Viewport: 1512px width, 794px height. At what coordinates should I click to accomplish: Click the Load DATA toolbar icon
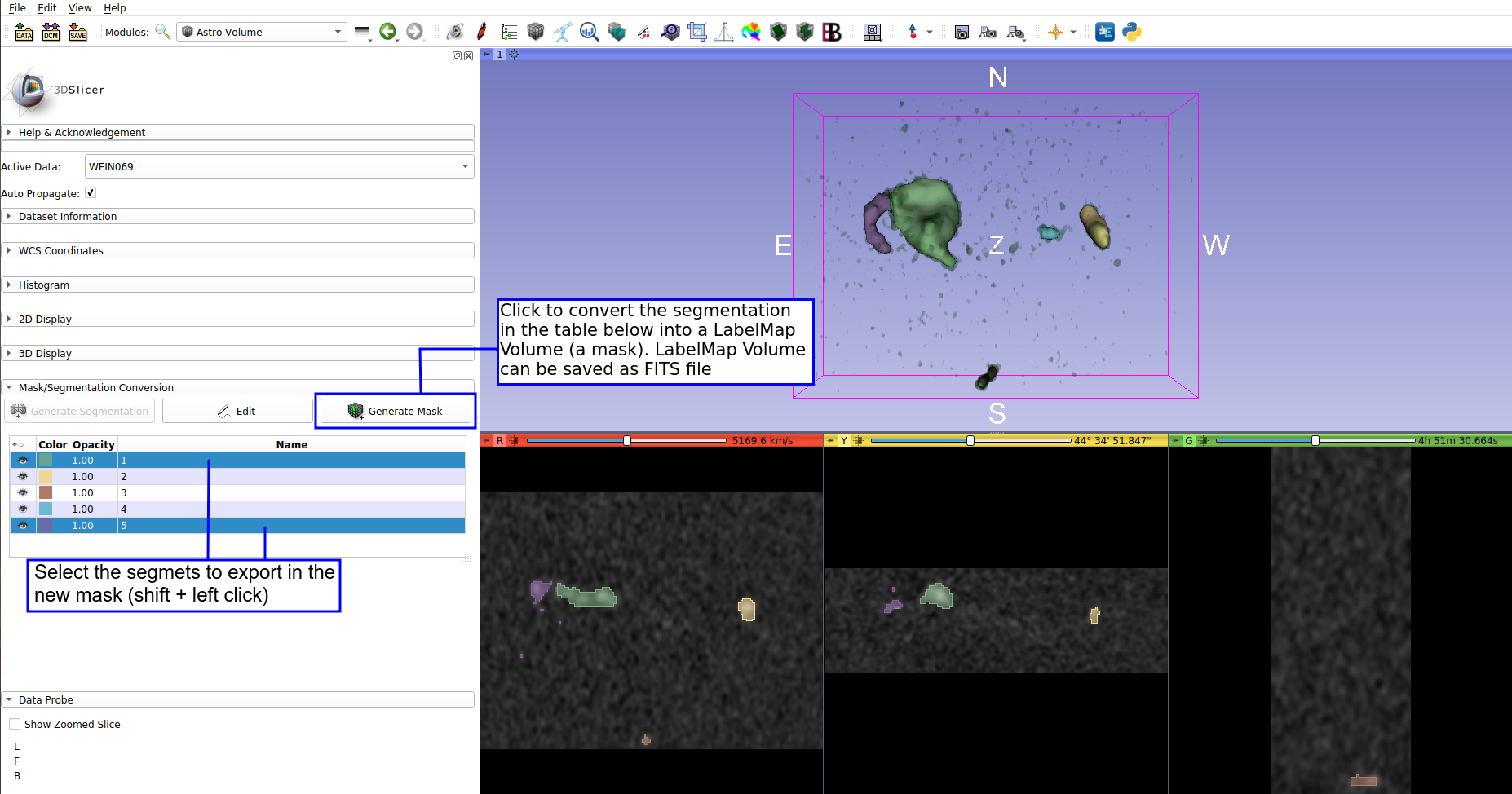[x=24, y=32]
